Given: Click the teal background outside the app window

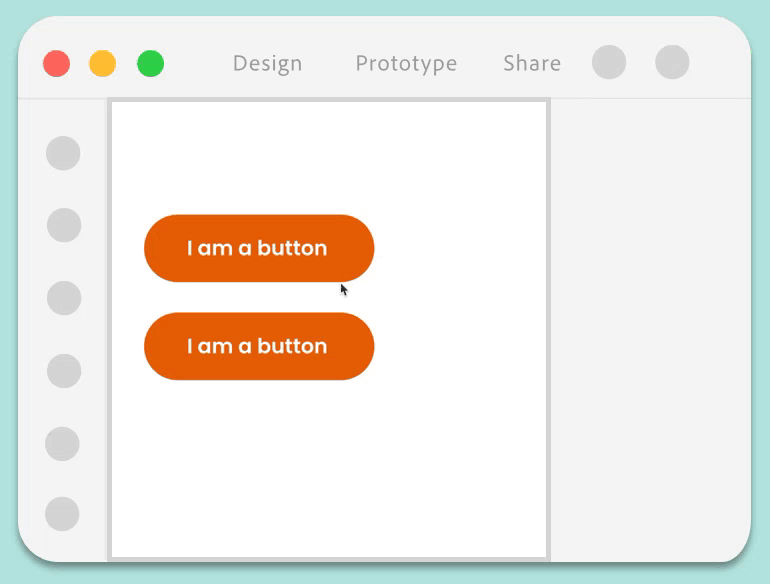Looking at the screenshot, I should tap(760, 300).
